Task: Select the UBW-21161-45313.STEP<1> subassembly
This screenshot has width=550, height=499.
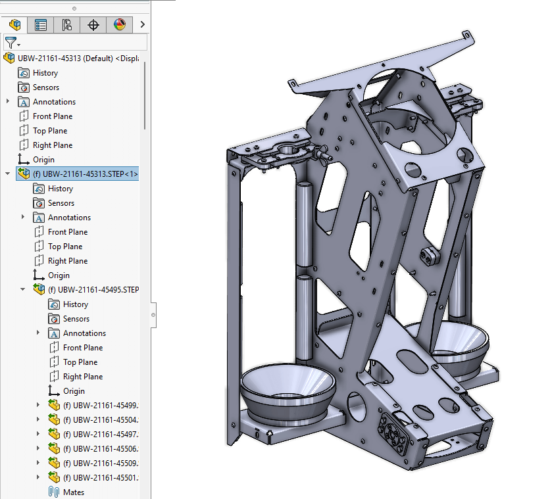Action: coord(78,174)
